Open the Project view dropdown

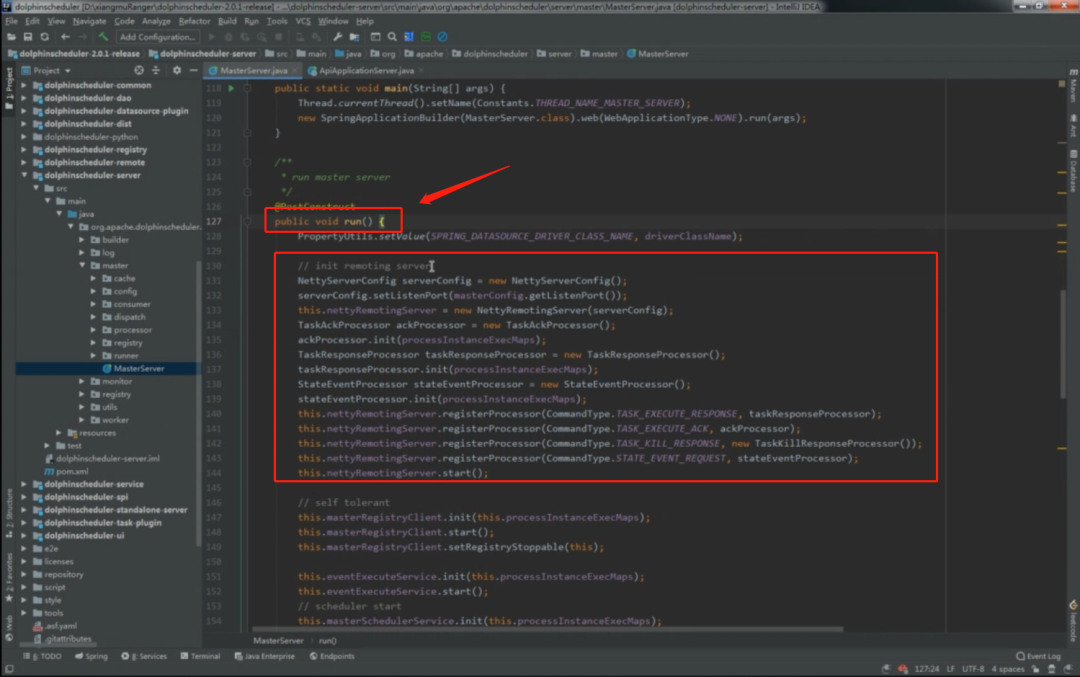coord(46,70)
